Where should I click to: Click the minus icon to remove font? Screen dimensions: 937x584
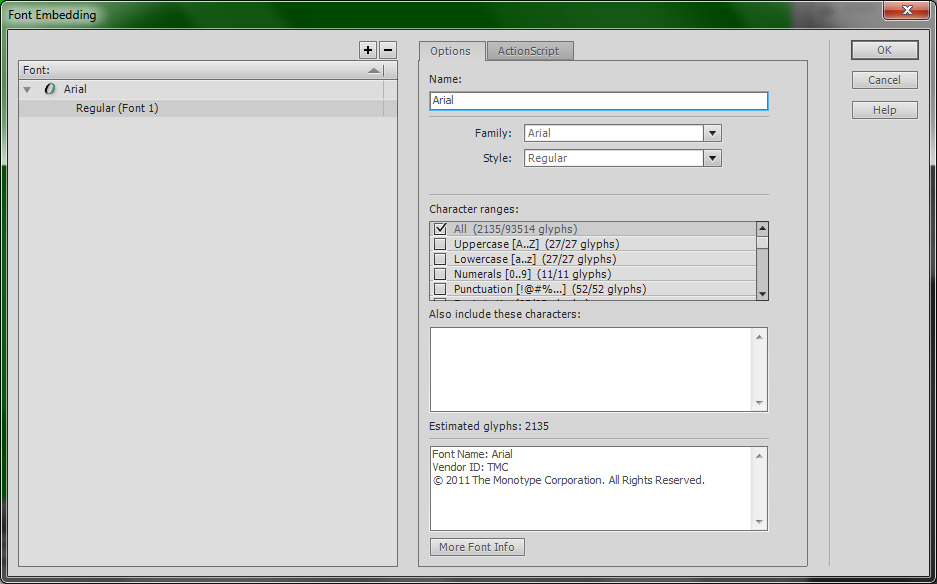388,50
